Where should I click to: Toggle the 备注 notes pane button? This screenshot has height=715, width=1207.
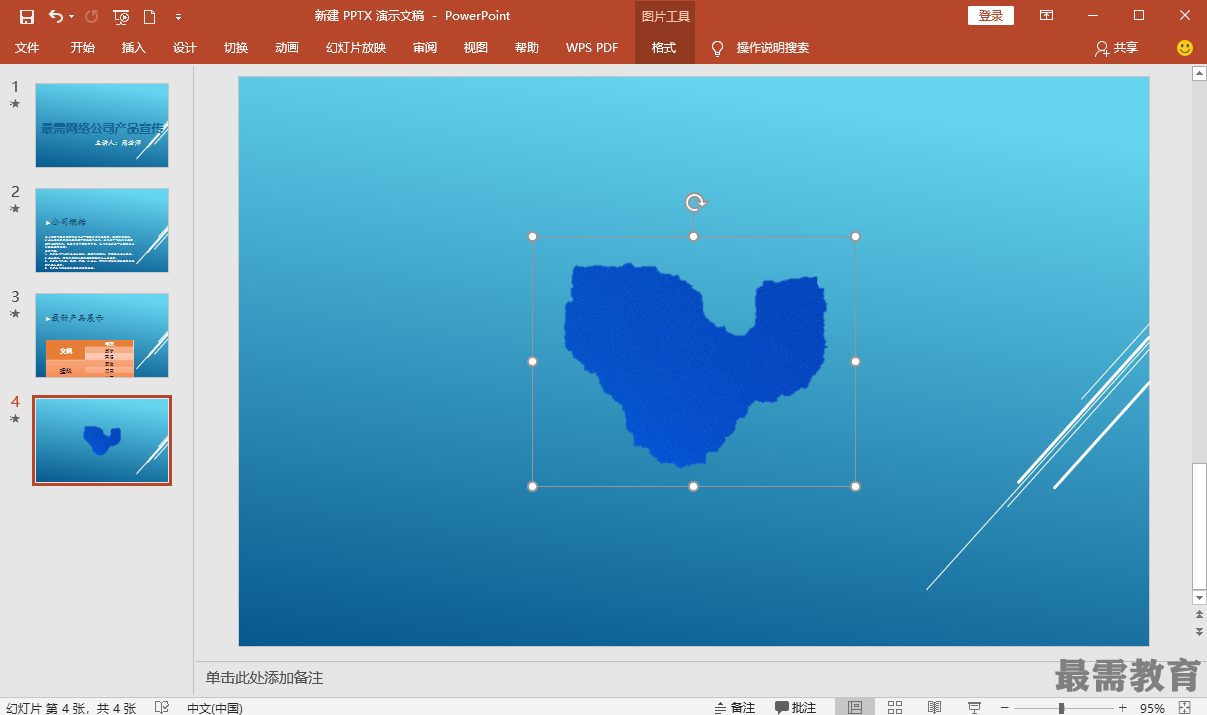point(735,707)
